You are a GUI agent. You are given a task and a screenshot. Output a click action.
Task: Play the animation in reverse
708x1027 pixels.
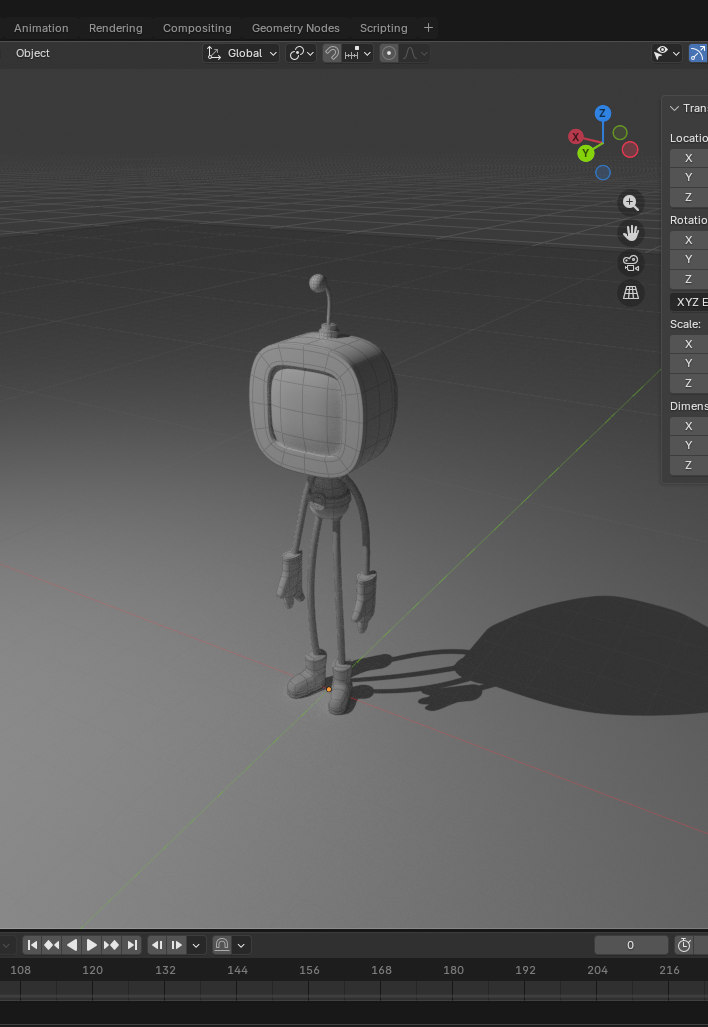pos(72,945)
